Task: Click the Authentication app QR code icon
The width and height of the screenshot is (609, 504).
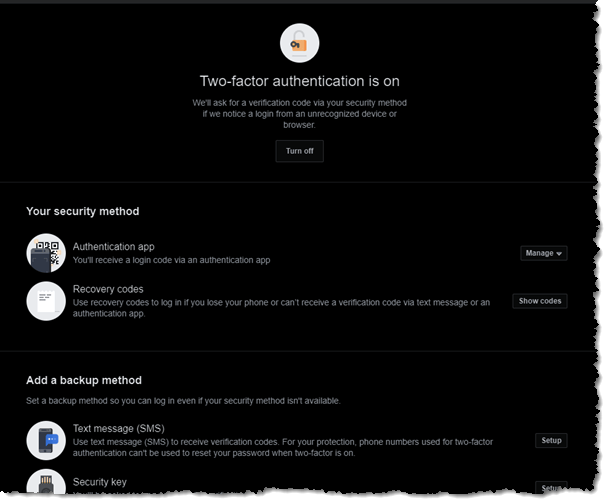Action: coord(46,253)
